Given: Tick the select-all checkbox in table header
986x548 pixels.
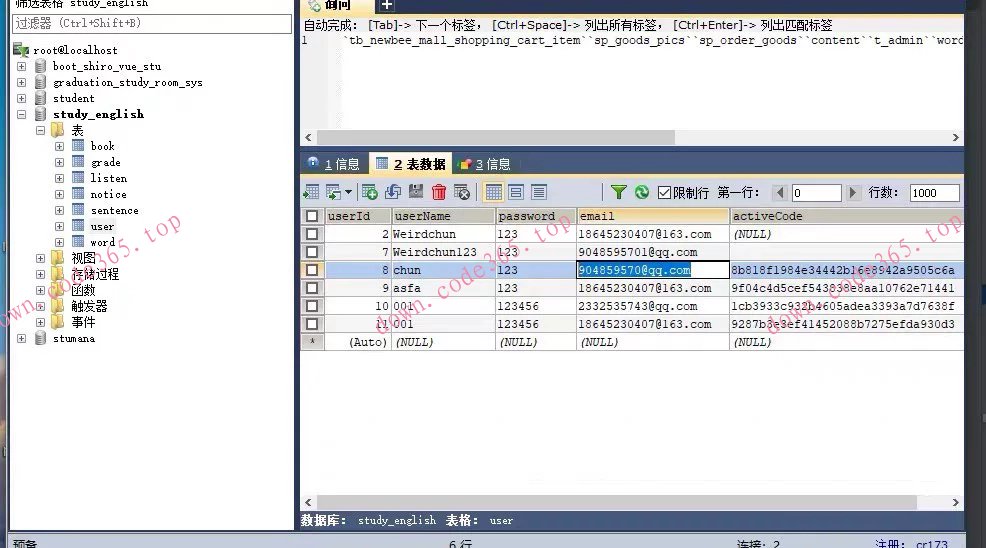Looking at the screenshot, I should pyautogui.click(x=312, y=216).
